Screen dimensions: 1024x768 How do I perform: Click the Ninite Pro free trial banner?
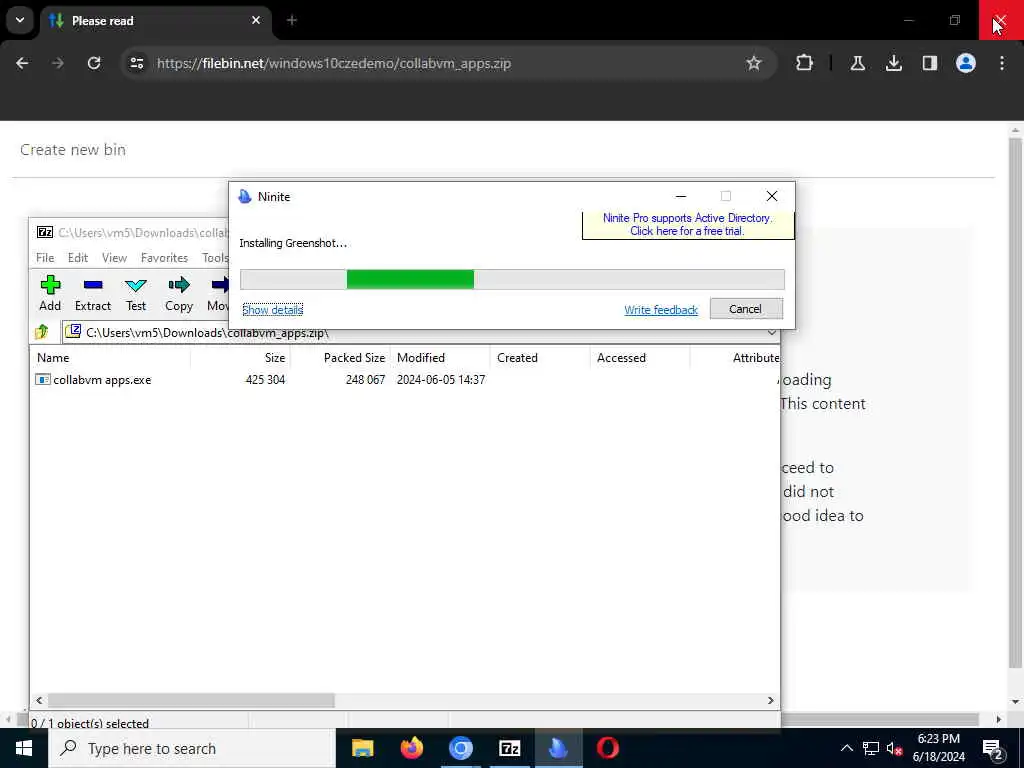(688, 224)
